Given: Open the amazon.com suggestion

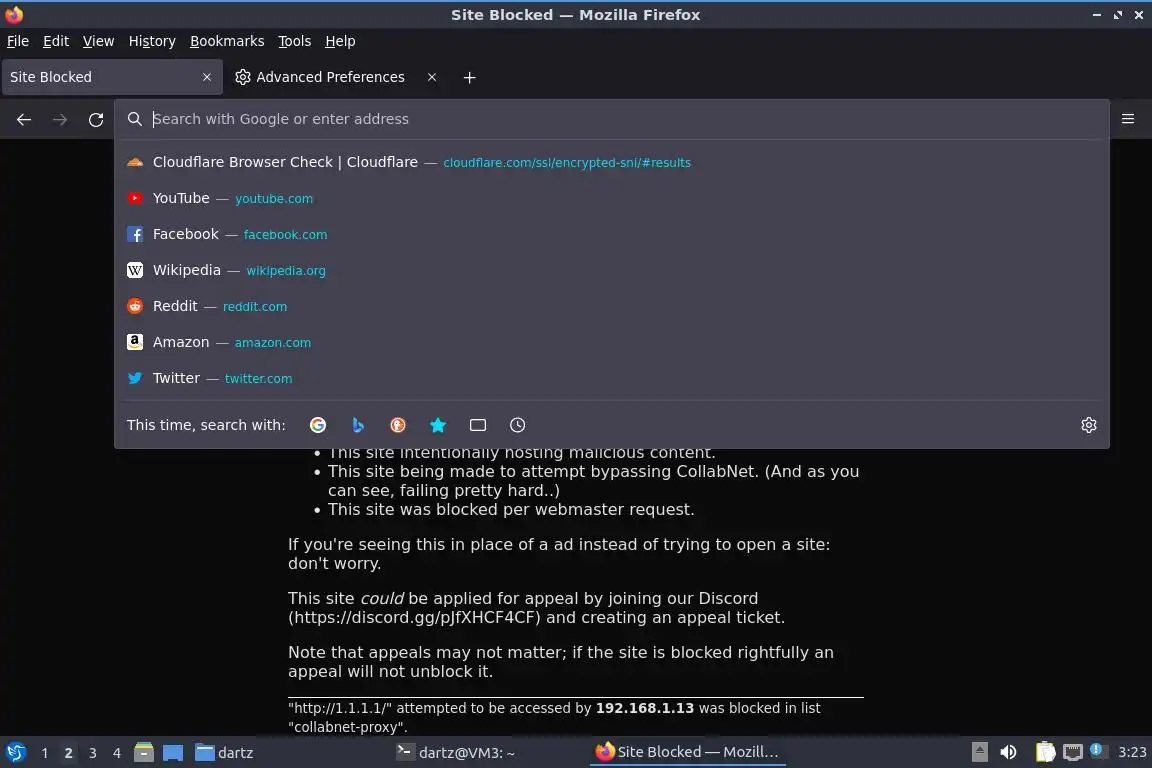Looking at the screenshot, I should pyautogui.click(x=612, y=342).
